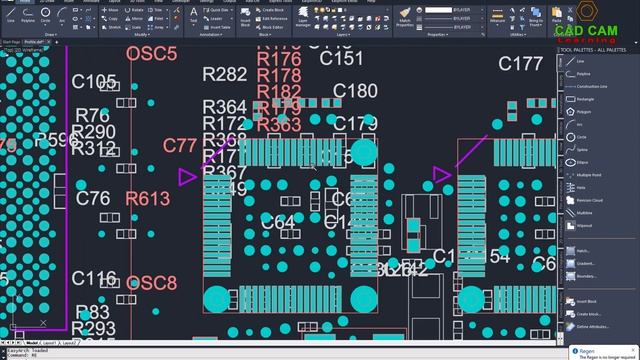Select Ellipse in the tool palette

[x=577, y=162]
